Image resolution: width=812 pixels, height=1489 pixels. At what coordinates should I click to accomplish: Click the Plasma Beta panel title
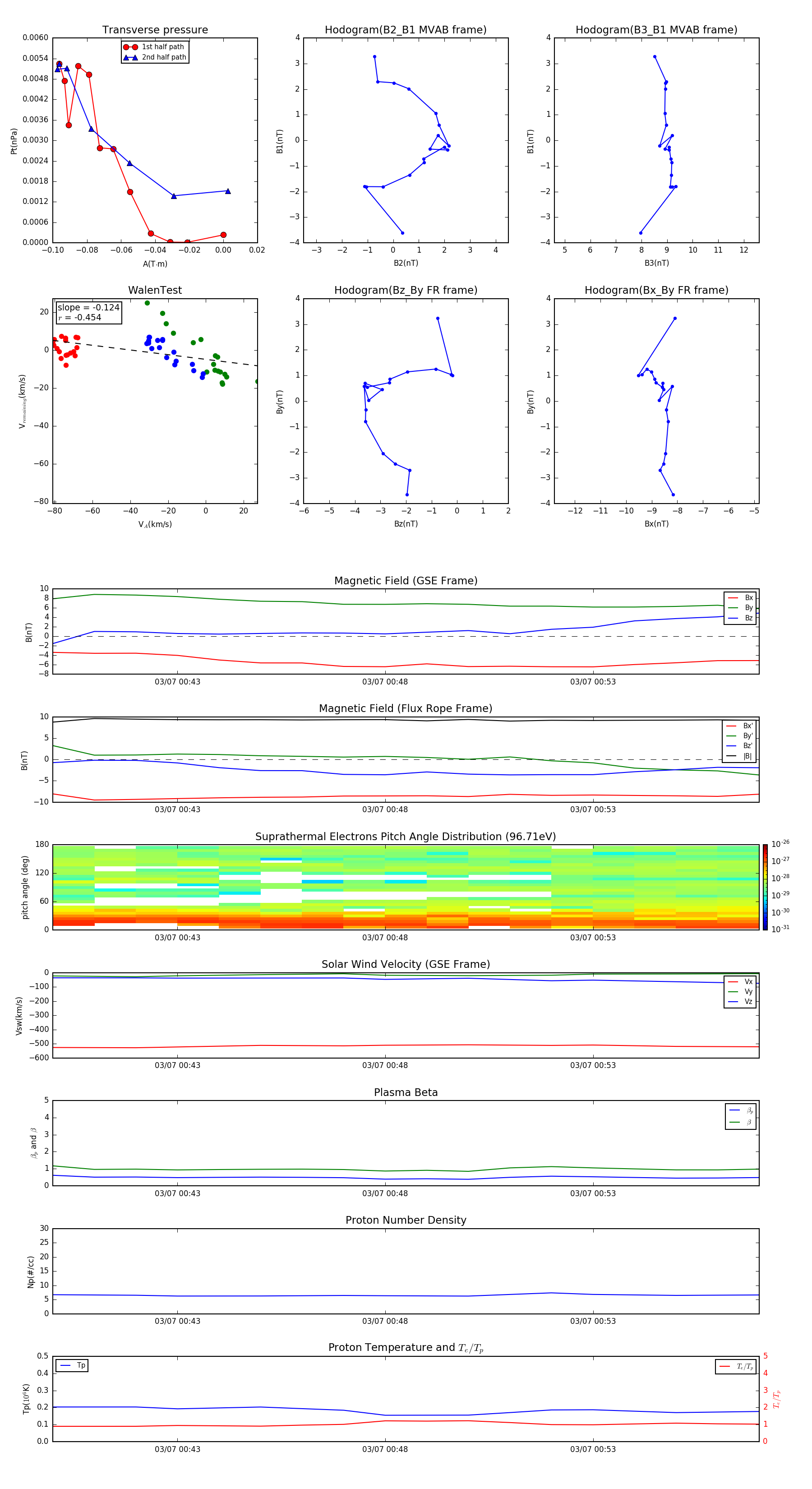406,1093
